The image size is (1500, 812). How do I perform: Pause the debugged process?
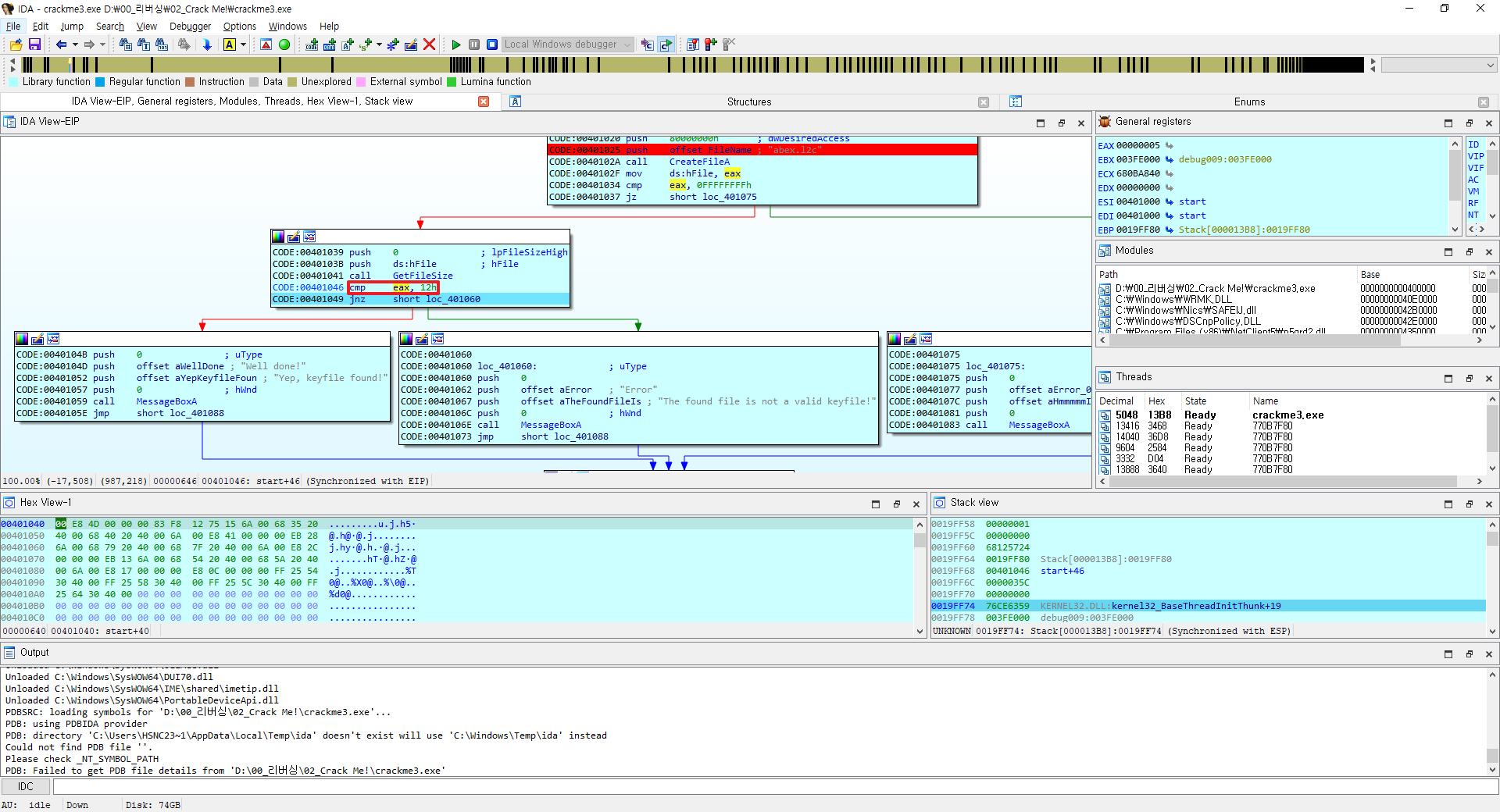point(474,45)
